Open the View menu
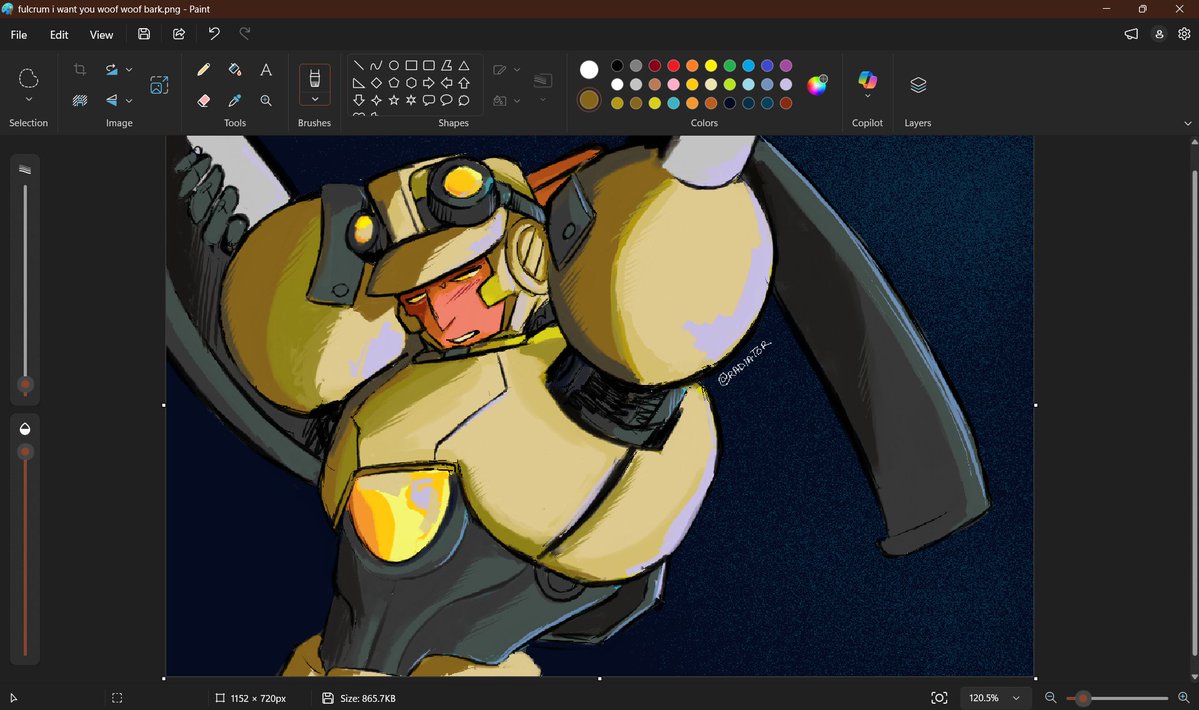This screenshot has width=1199, height=710. coord(101,34)
